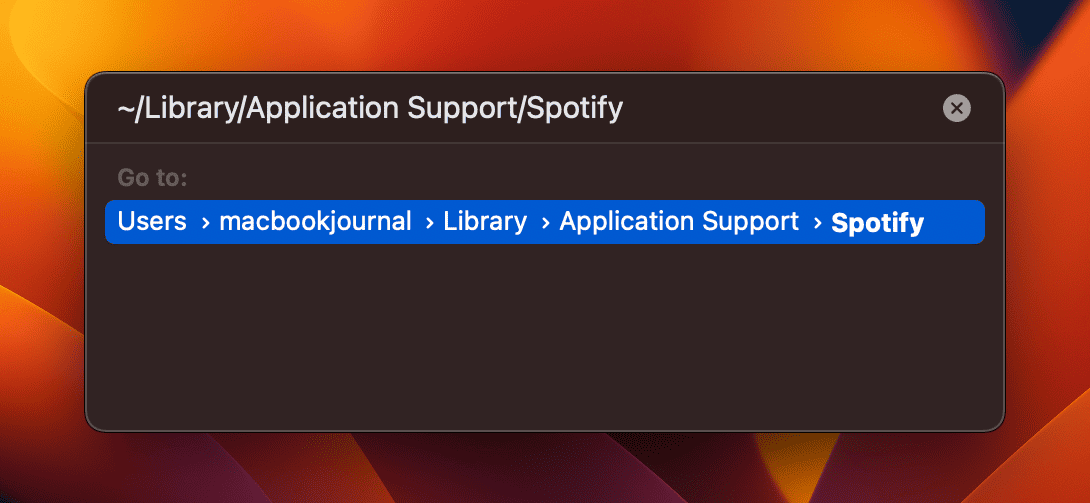Click the chevron between Library and Application Support
This screenshot has height=503, width=1090.
(545, 223)
